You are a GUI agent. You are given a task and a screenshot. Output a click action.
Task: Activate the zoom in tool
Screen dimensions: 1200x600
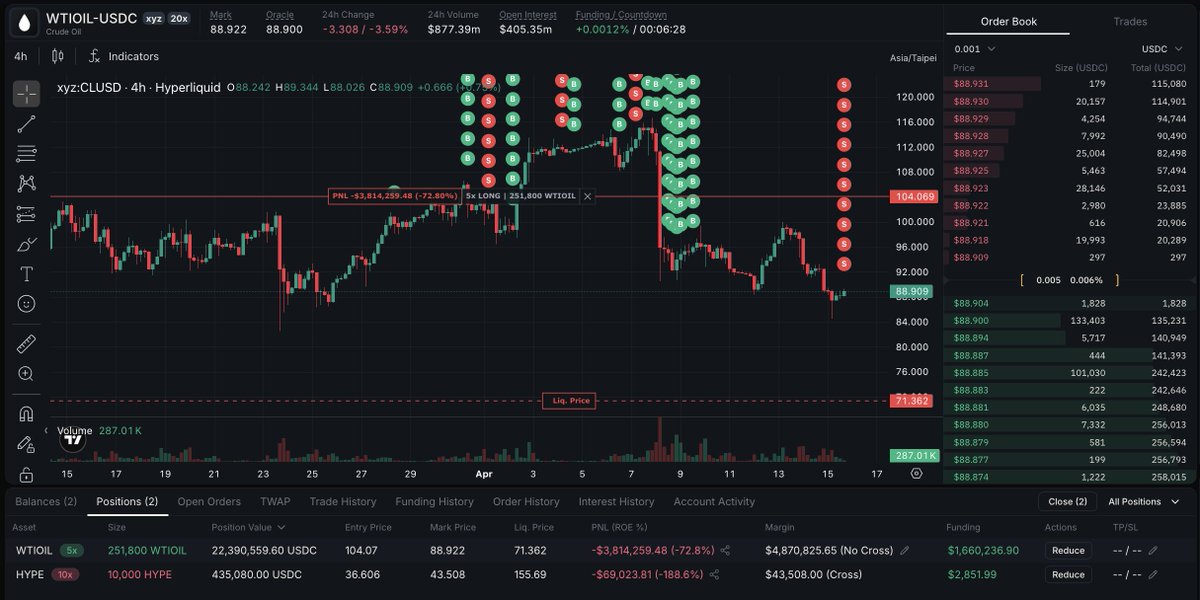click(x=26, y=374)
